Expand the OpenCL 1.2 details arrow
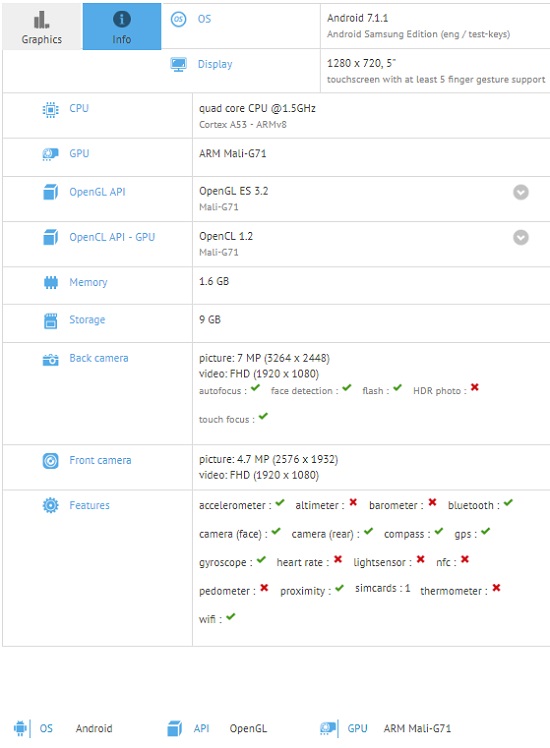Viewport: 550px width, 748px height. pyautogui.click(x=520, y=237)
